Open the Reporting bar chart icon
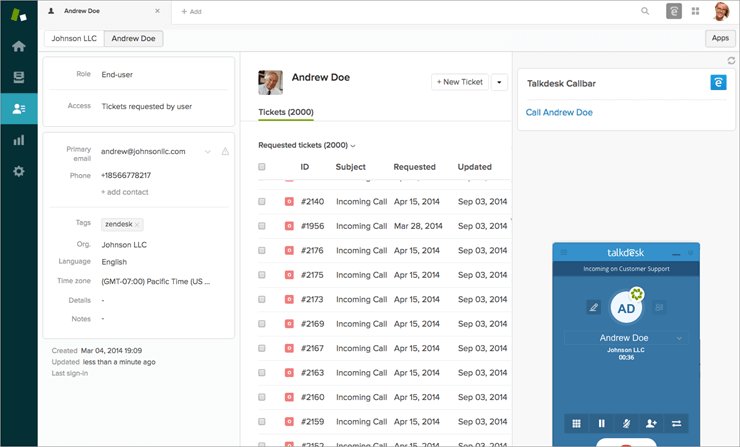 [x=18, y=140]
